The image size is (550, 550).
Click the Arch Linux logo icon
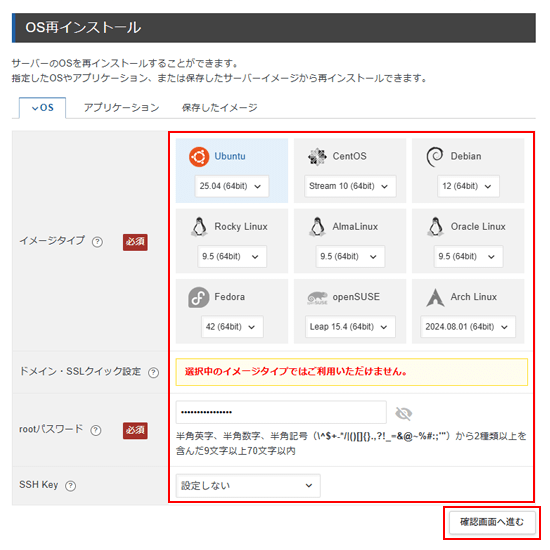[x=435, y=297]
